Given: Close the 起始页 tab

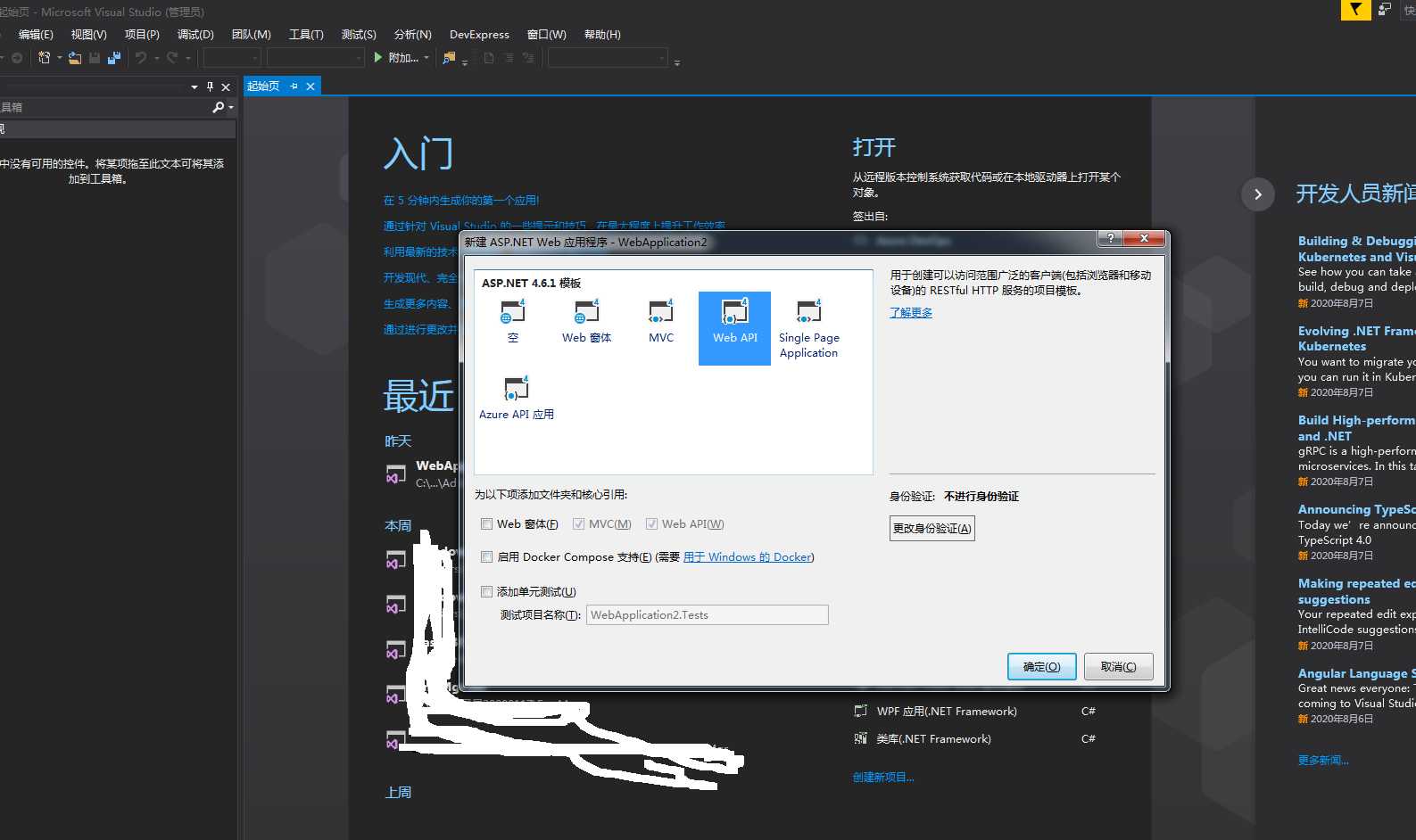Looking at the screenshot, I should point(311,86).
